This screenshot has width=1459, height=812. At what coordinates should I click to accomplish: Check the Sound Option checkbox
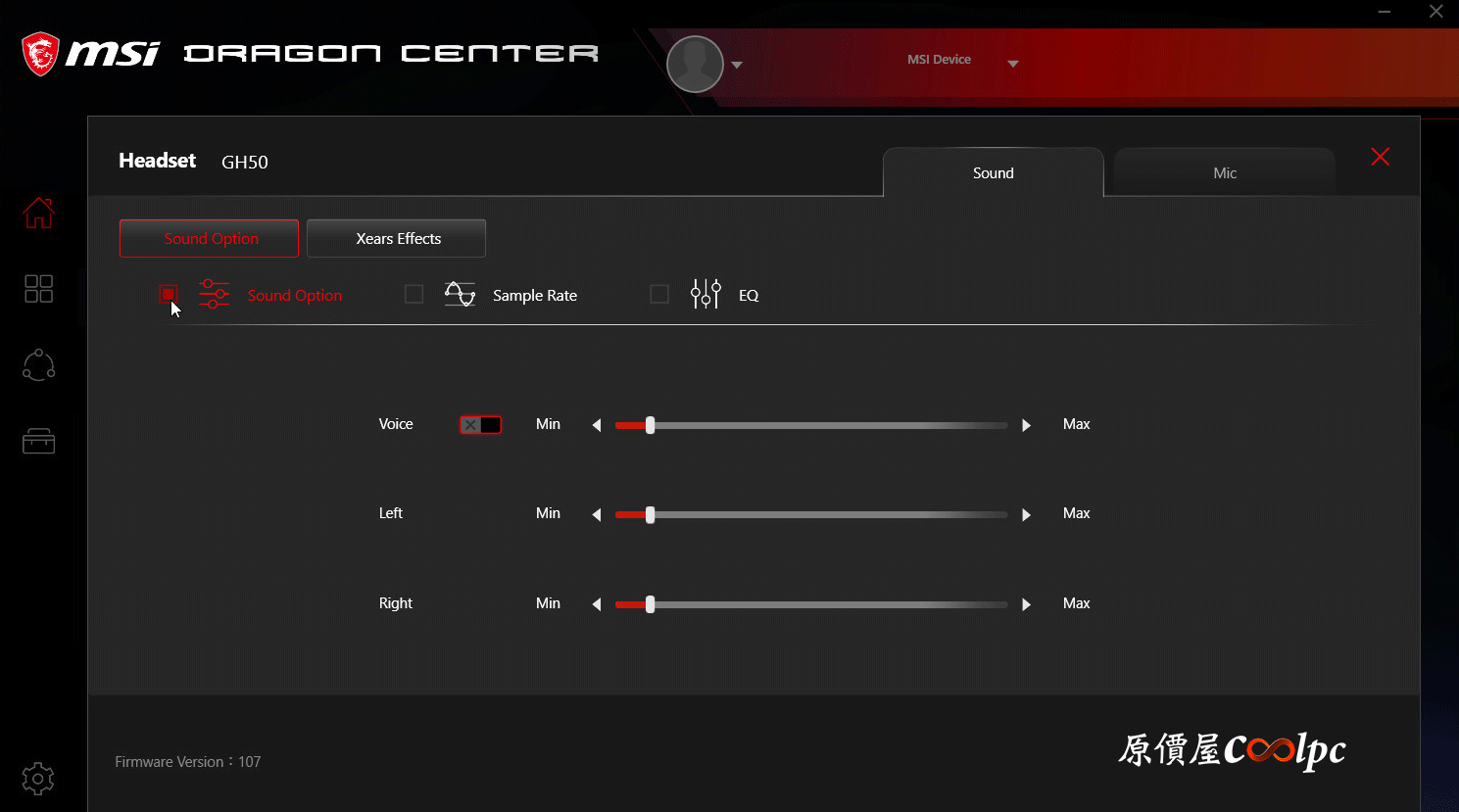[169, 294]
